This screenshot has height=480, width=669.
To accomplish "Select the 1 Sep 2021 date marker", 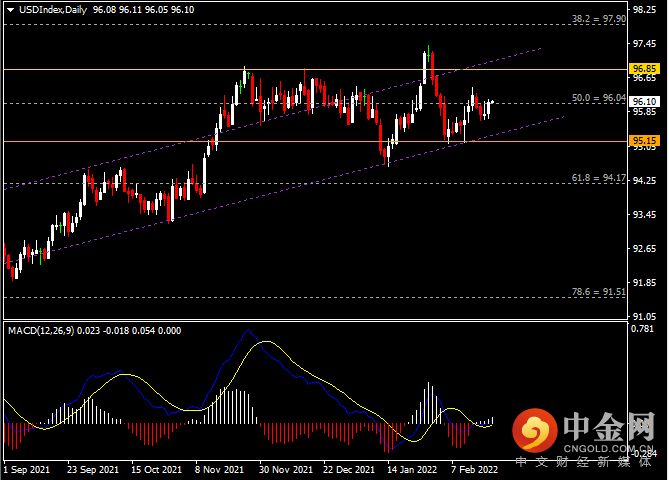I will 26,470.
